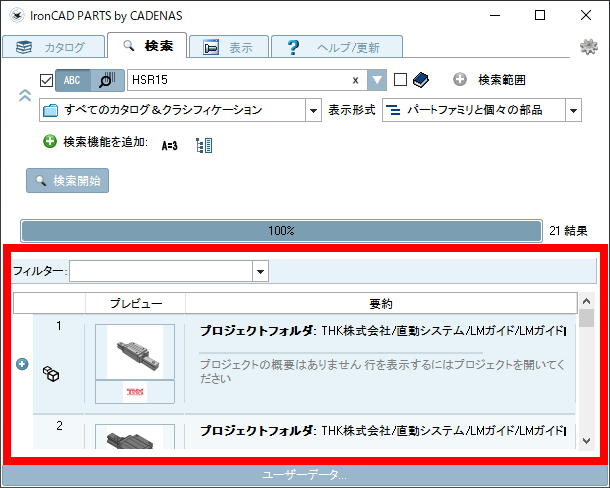Click row 1 プロジェクトフォルダ path text
Image resolution: width=610 pixels, height=488 pixels.
pos(383,331)
